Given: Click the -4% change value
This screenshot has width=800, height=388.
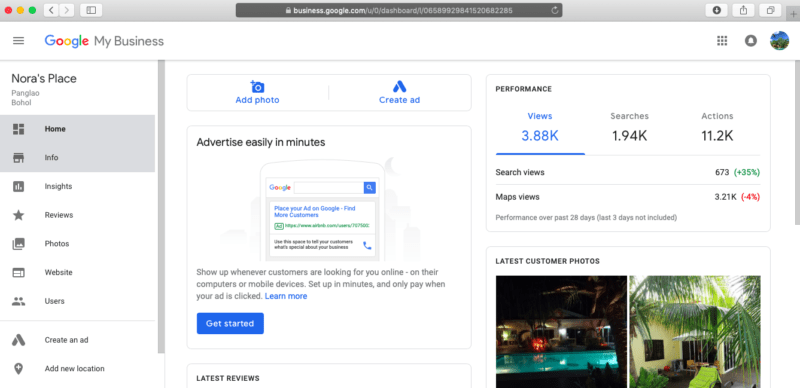Looking at the screenshot, I should [x=751, y=197].
